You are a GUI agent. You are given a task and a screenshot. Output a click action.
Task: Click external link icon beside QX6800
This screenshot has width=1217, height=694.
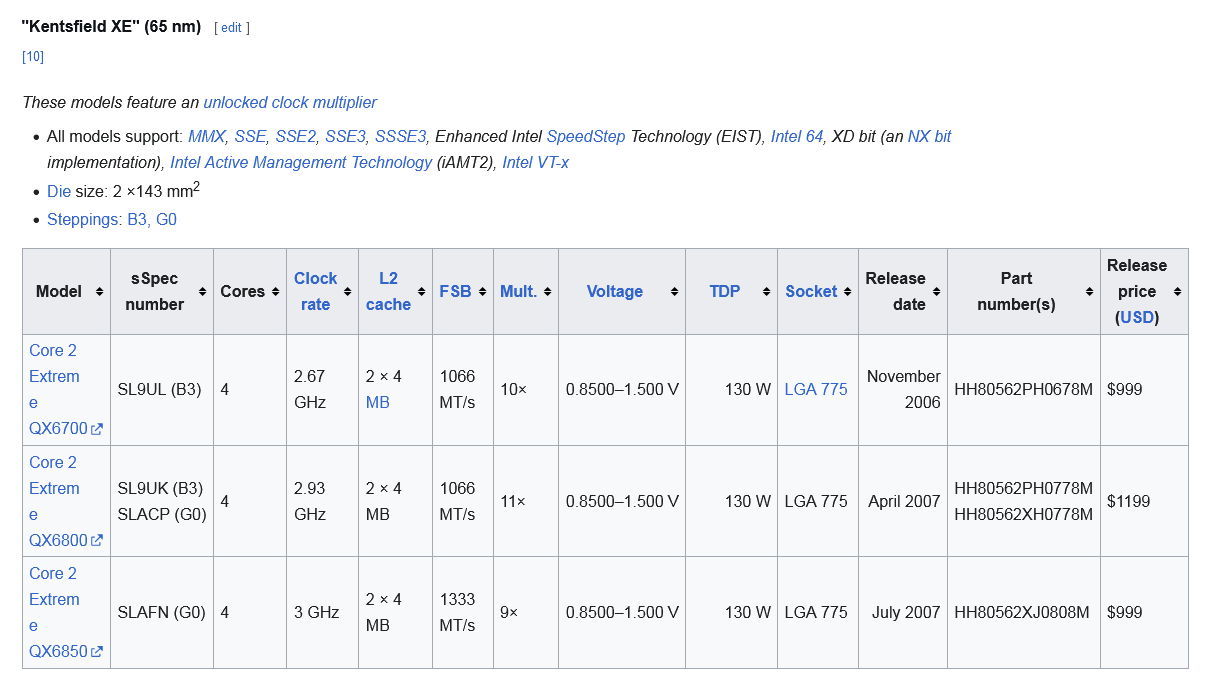click(97, 541)
